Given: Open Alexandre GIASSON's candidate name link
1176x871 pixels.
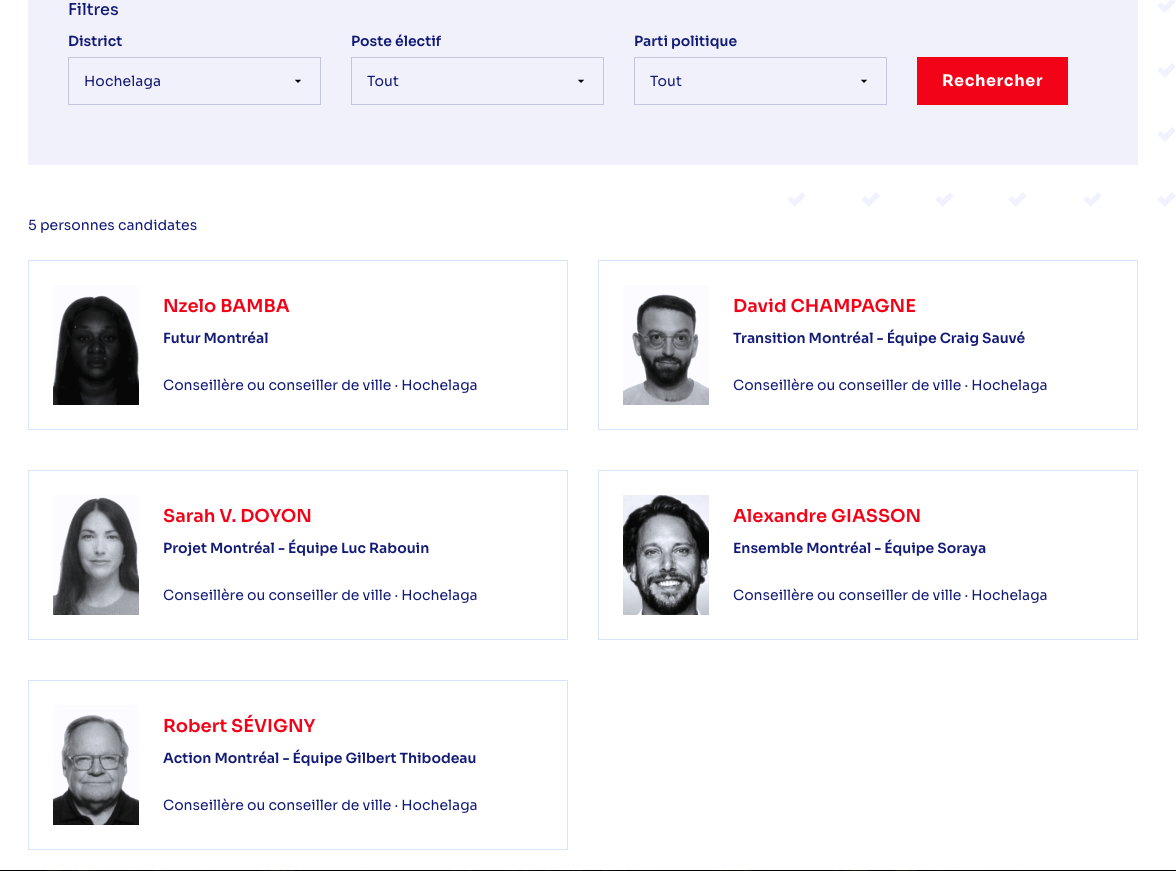Looking at the screenshot, I should pos(826,516).
